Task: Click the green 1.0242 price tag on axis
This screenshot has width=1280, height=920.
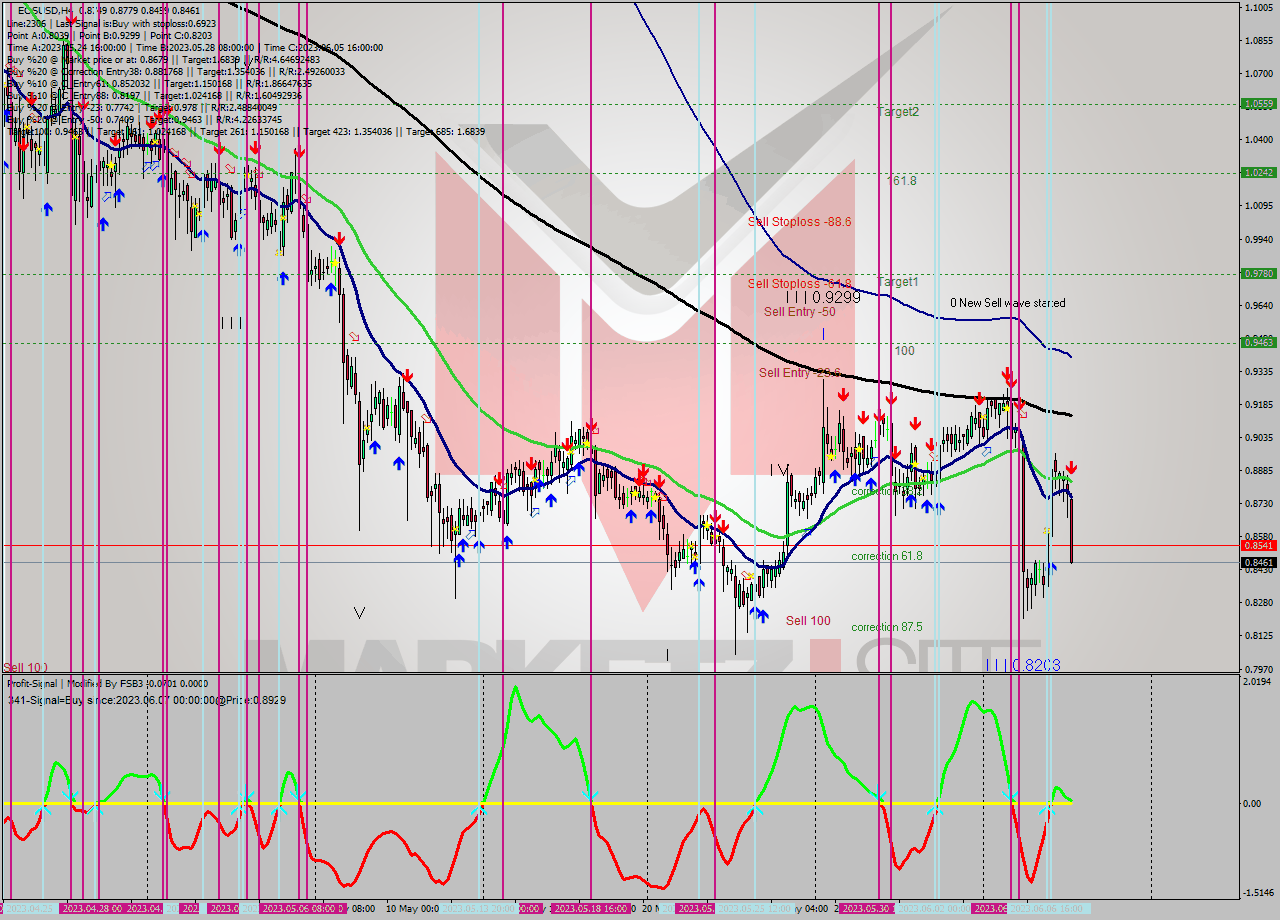Action: coord(1257,172)
